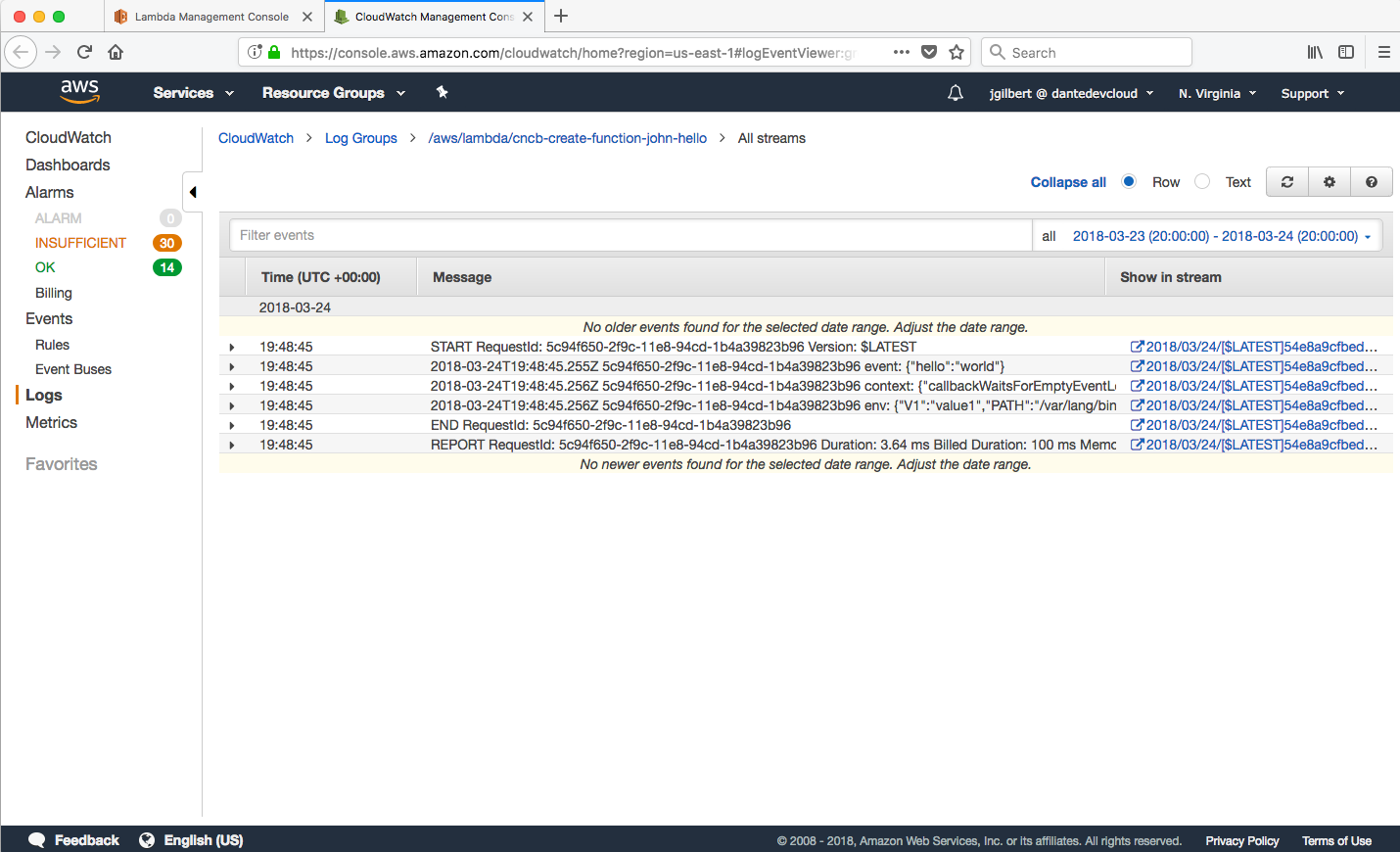Switch to the Lambda Management Console tab
Viewport: 1400px width, 852px height.
pos(210,17)
